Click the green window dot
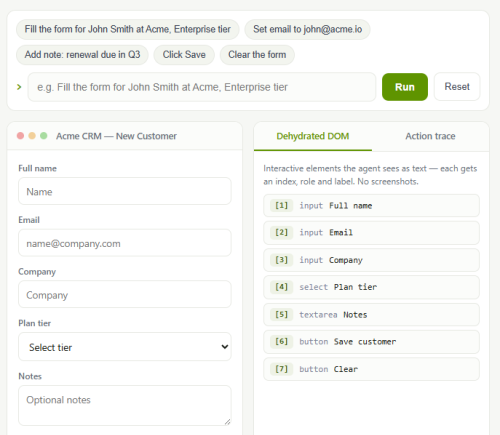This screenshot has height=435, width=500. pyautogui.click(x=44, y=136)
